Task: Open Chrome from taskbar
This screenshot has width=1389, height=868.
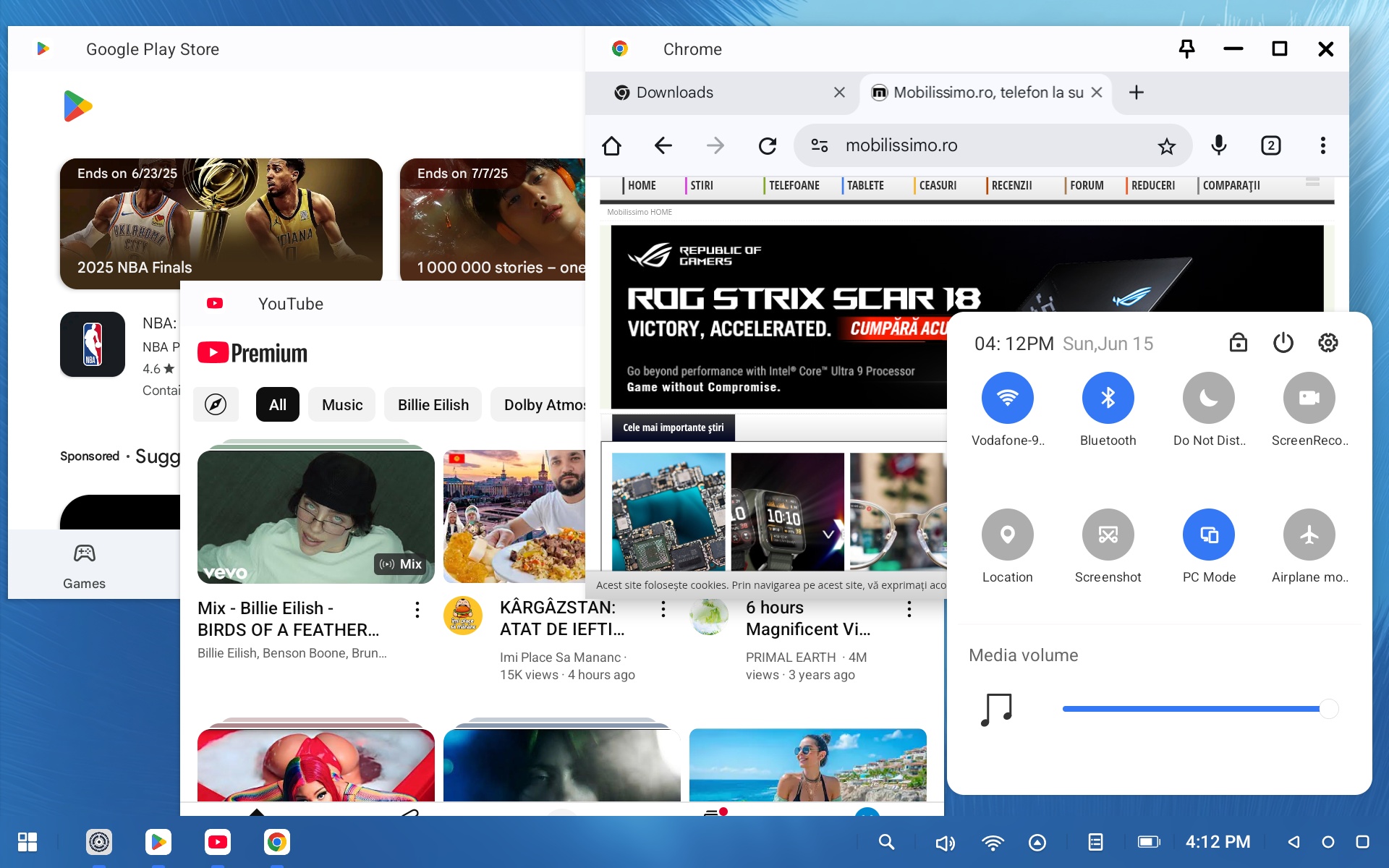Action: click(x=277, y=842)
